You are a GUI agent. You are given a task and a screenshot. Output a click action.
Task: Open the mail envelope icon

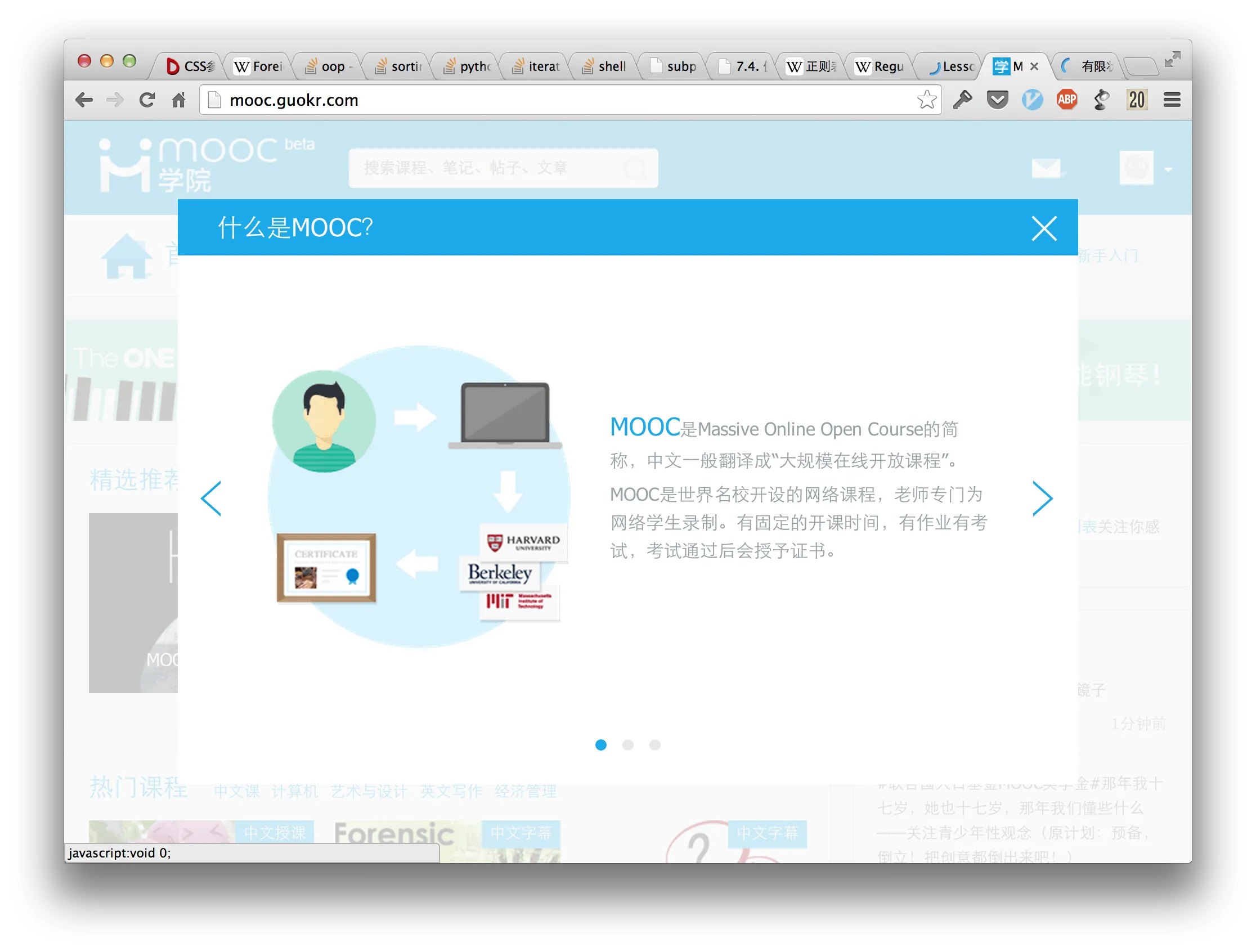[1046, 169]
